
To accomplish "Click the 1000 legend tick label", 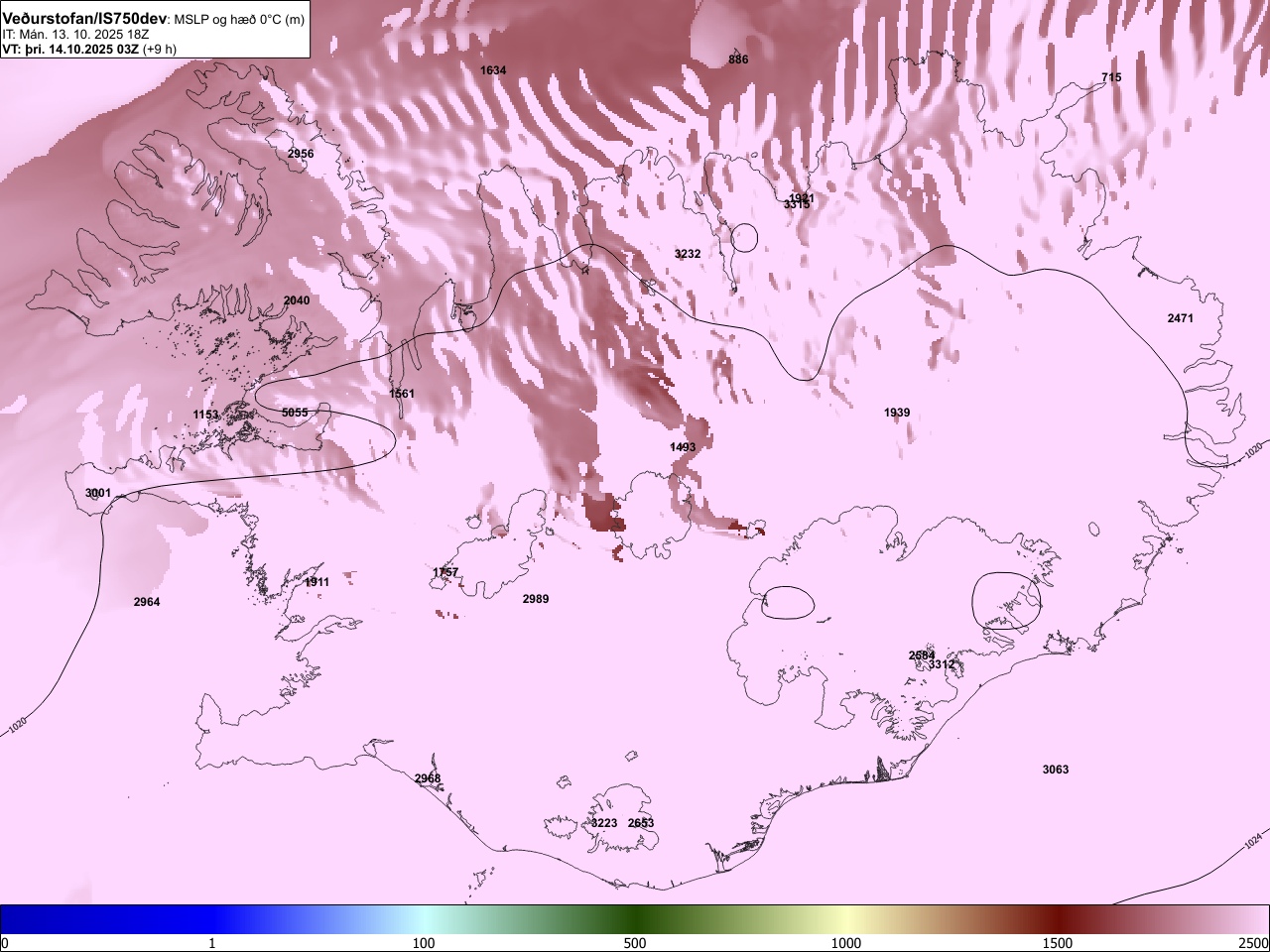I will (x=846, y=943).
